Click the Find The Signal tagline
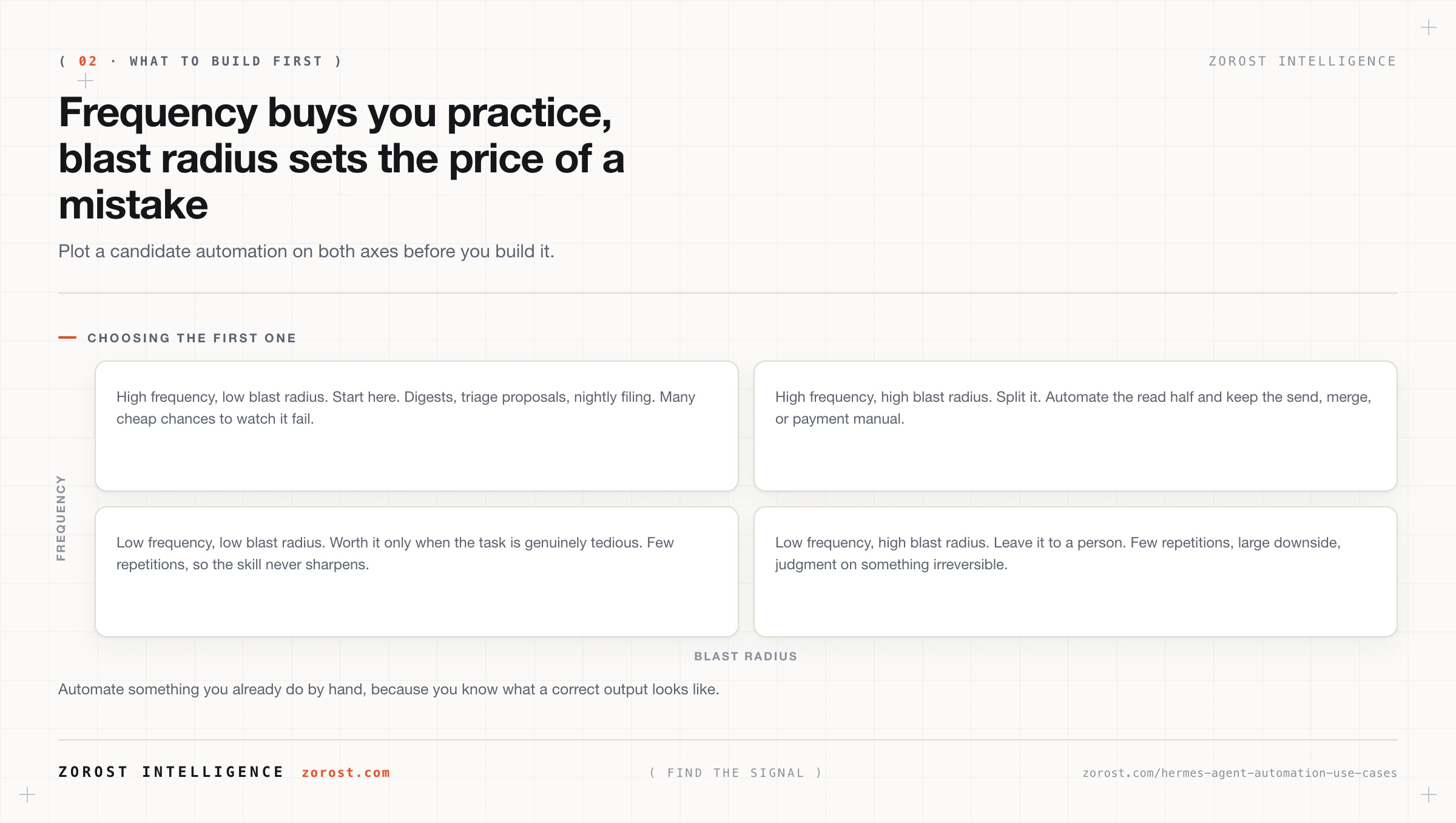The height and width of the screenshot is (823, 1456). tap(736, 773)
